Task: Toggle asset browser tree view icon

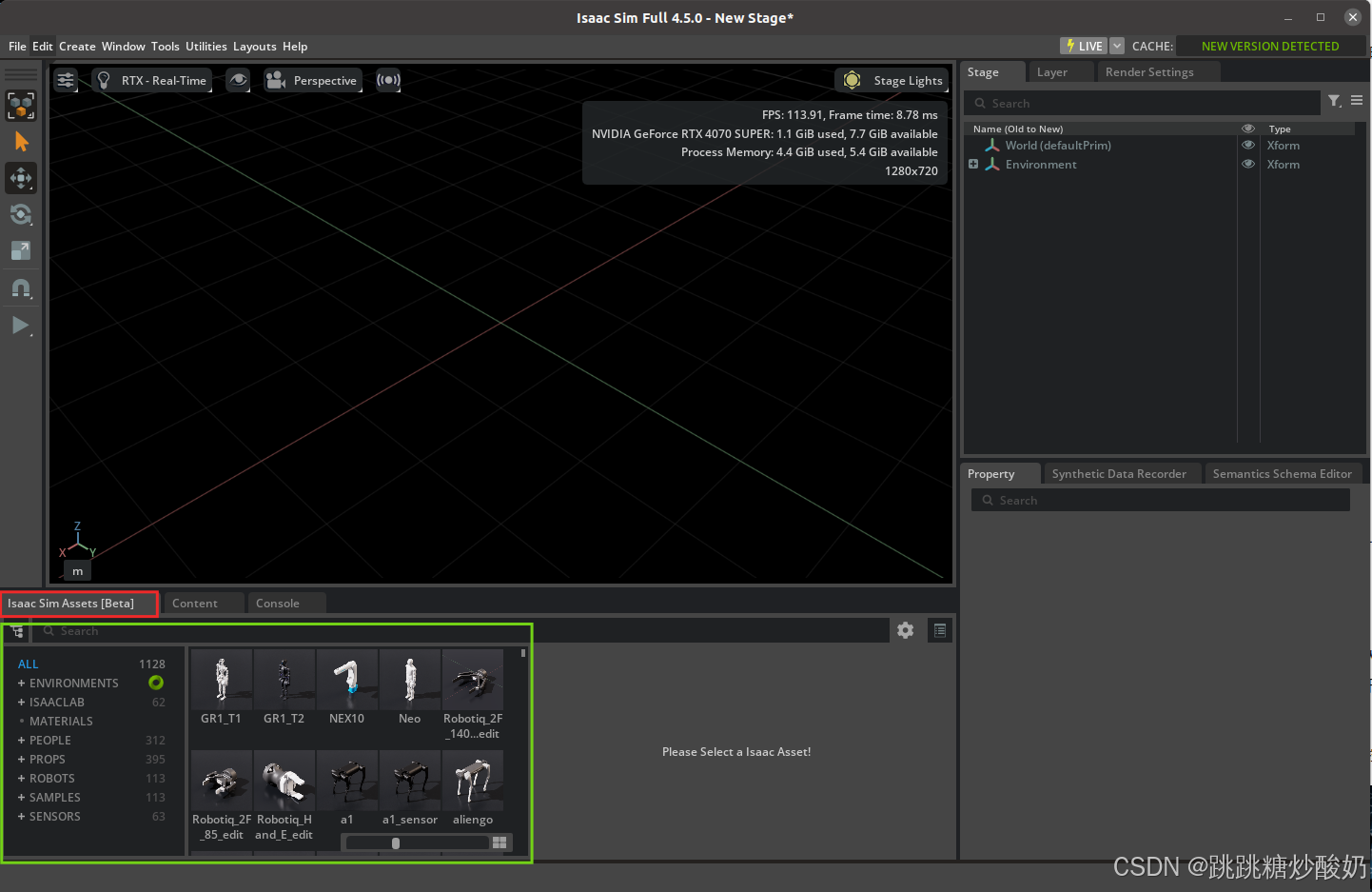Action: [17, 631]
